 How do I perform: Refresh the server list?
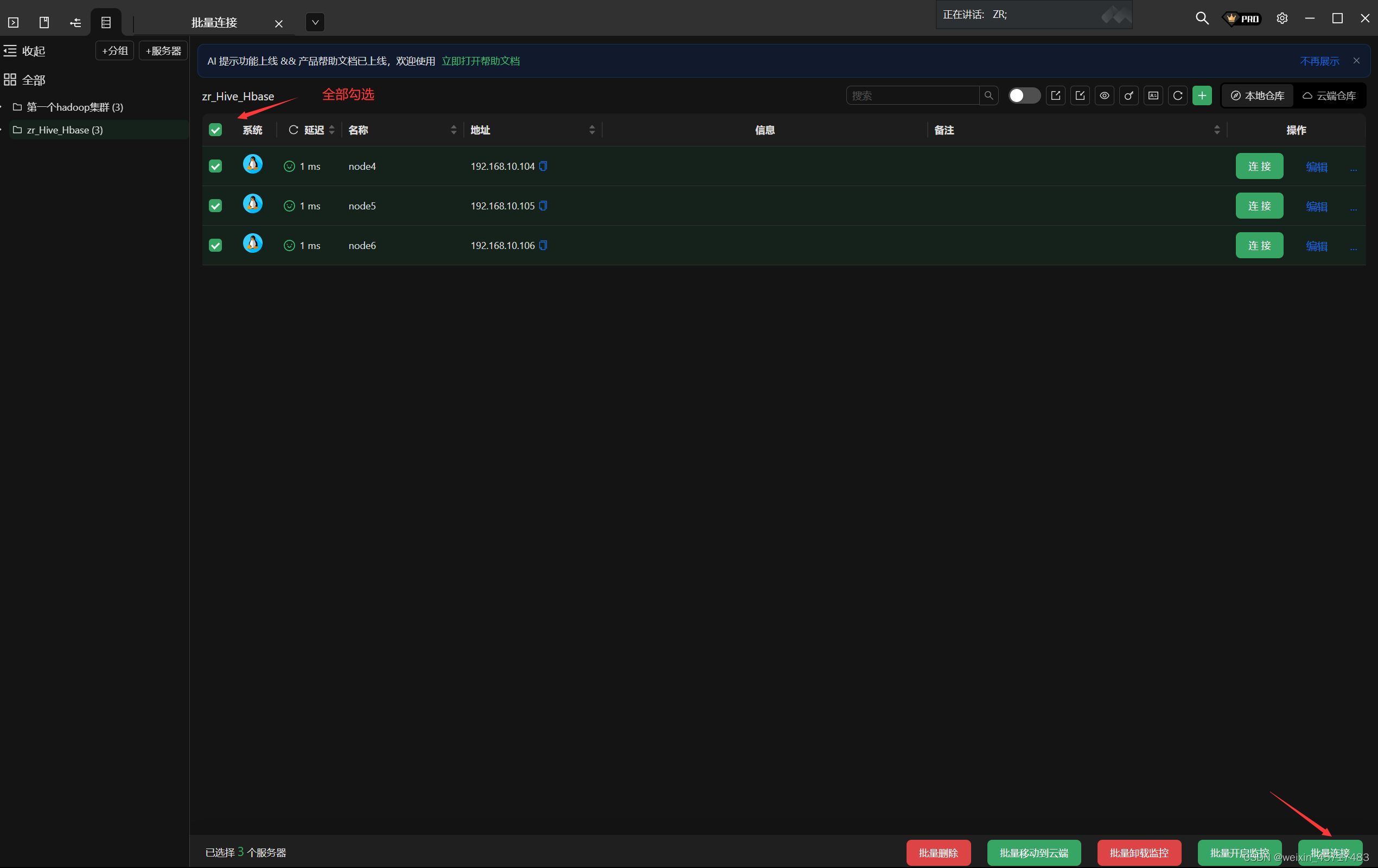1177,95
